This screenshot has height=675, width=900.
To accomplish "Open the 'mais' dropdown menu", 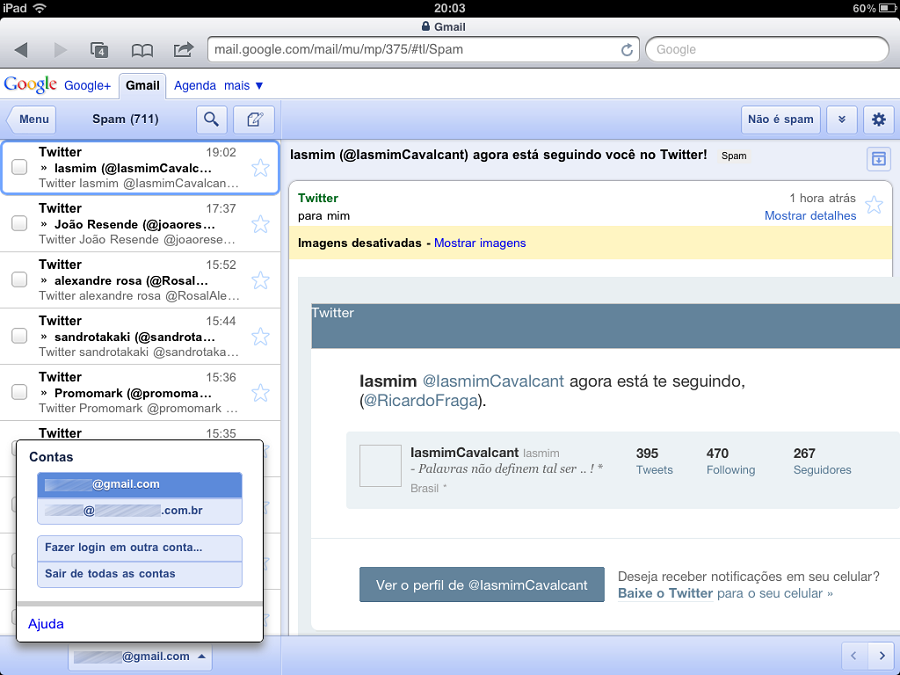I will (243, 86).
